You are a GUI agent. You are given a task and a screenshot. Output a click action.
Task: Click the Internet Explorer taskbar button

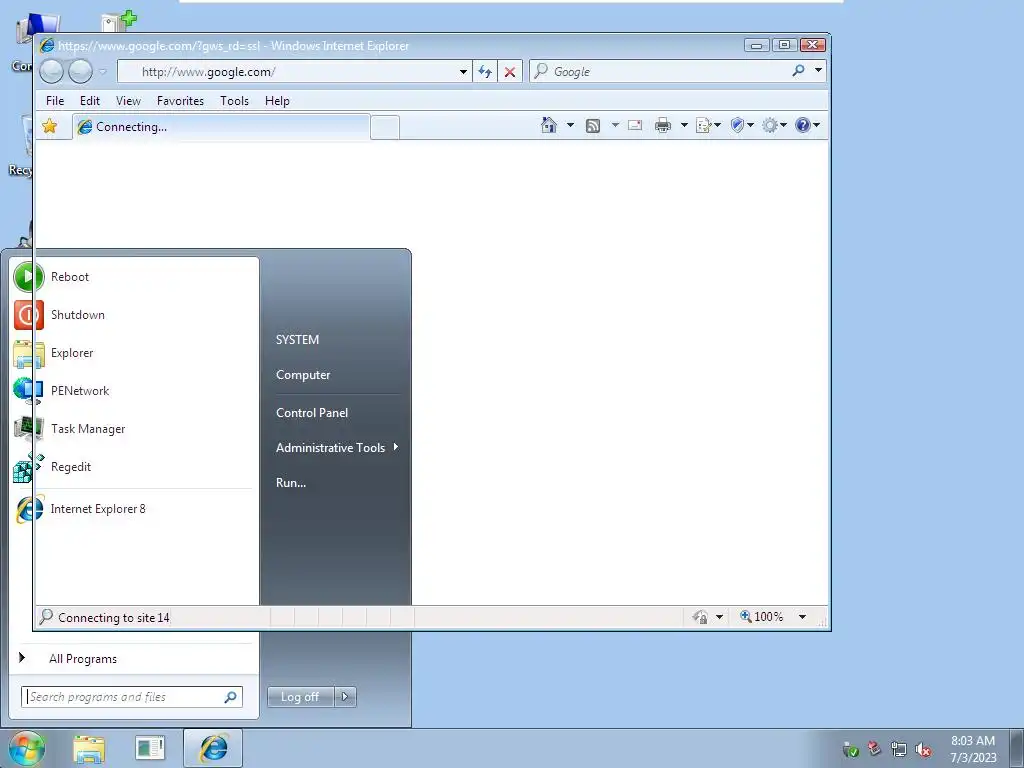[213, 748]
